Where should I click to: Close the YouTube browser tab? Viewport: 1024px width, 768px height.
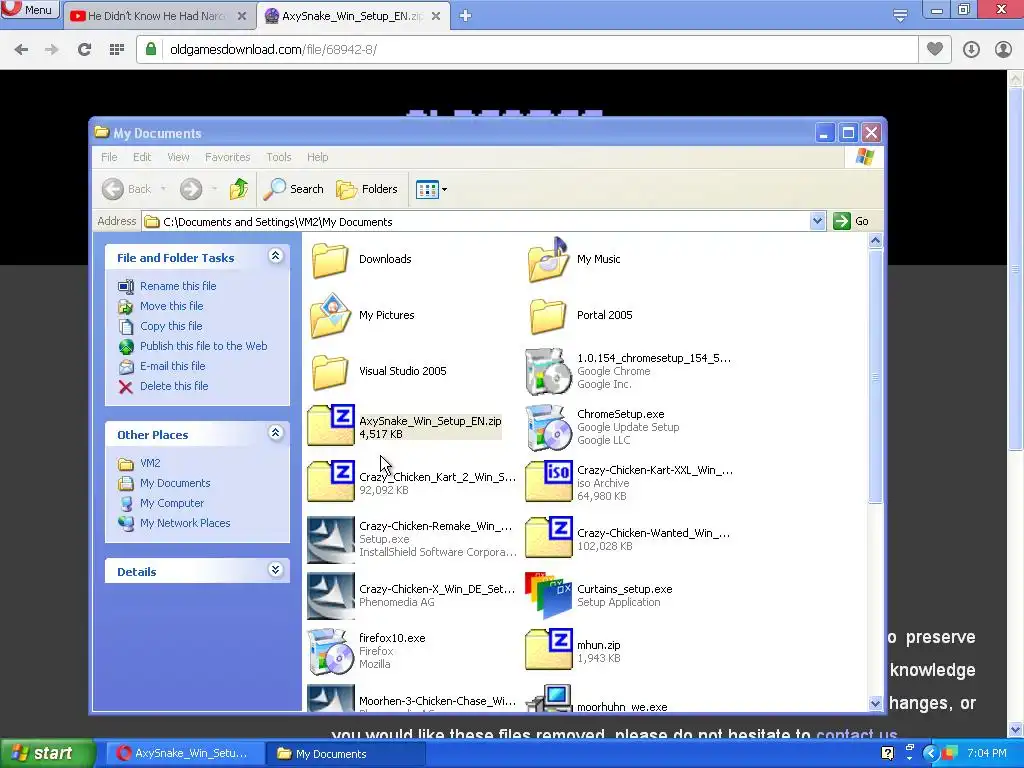[242, 16]
